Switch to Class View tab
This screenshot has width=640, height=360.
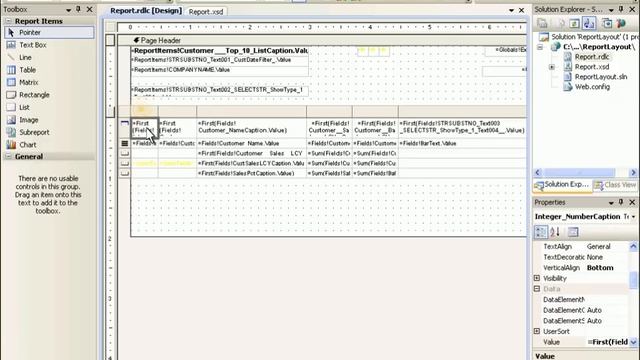click(616, 185)
